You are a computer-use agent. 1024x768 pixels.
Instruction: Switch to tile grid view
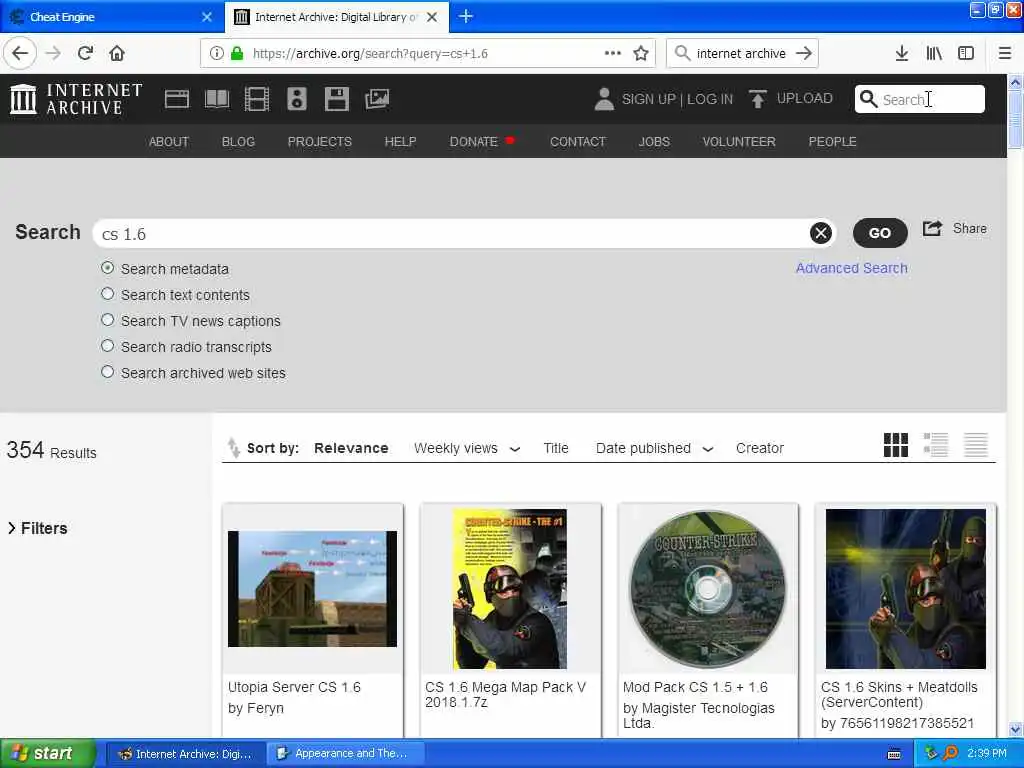895,445
